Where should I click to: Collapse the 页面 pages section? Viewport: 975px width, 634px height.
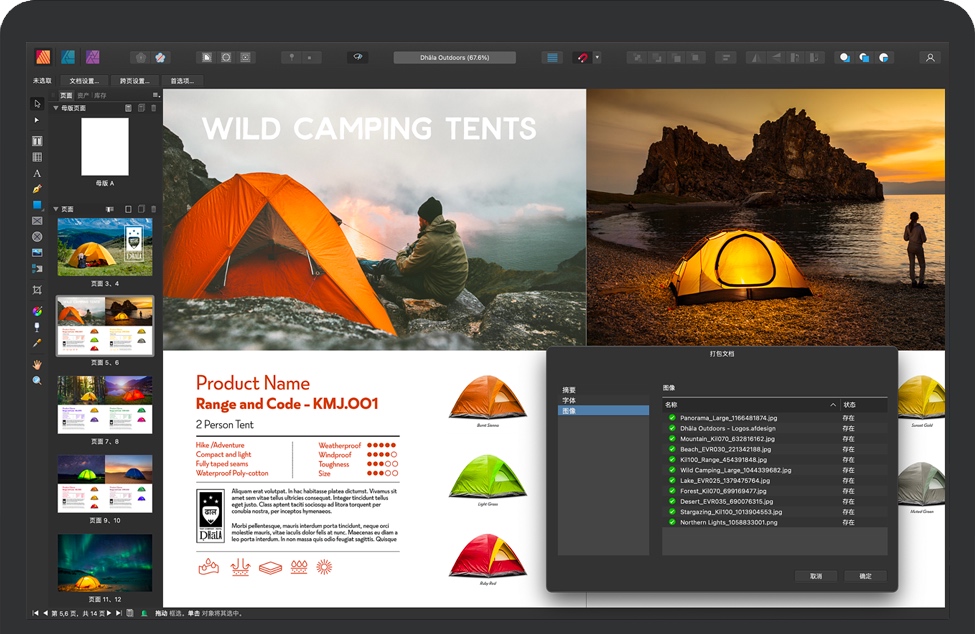click(x=56, y=209)
